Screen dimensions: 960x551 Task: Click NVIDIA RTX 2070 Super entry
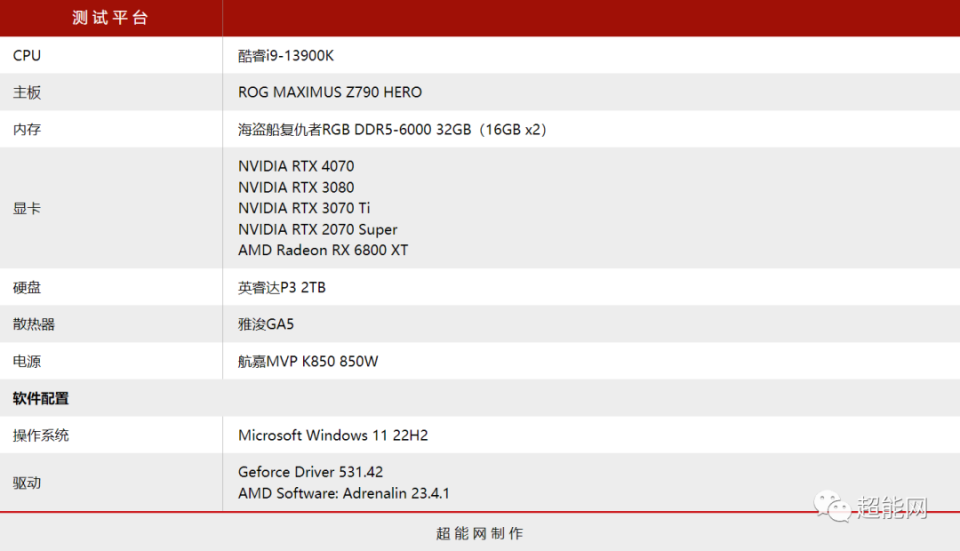(318, 230)
